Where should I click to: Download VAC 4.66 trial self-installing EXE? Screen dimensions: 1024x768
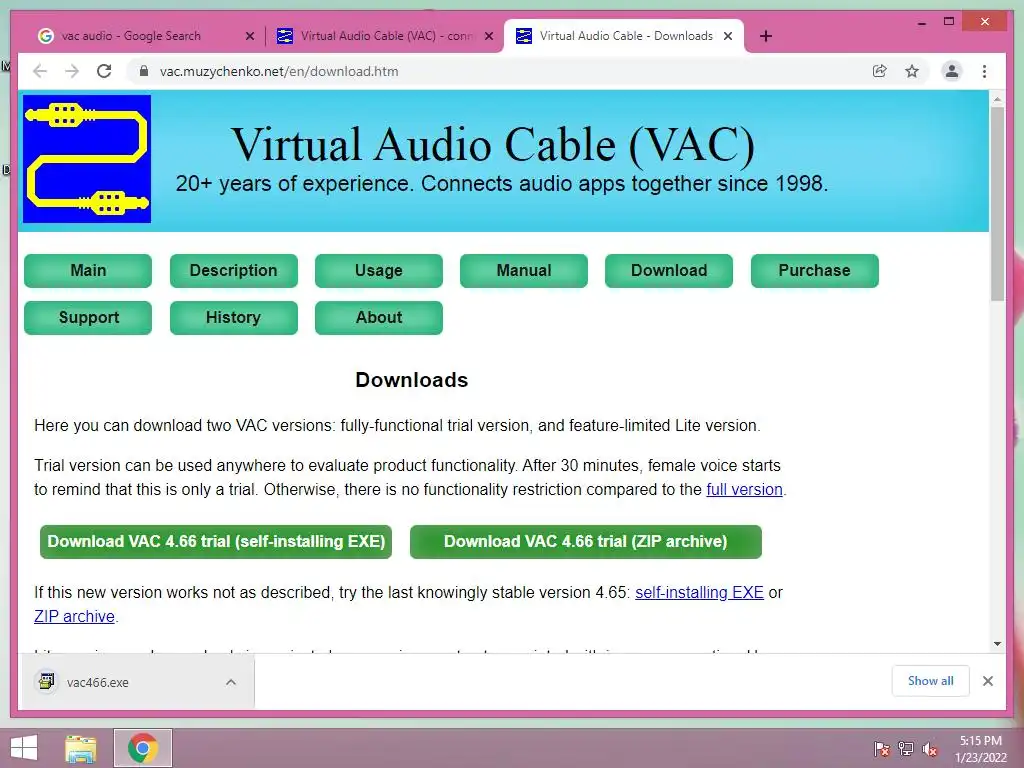(216, 541)
